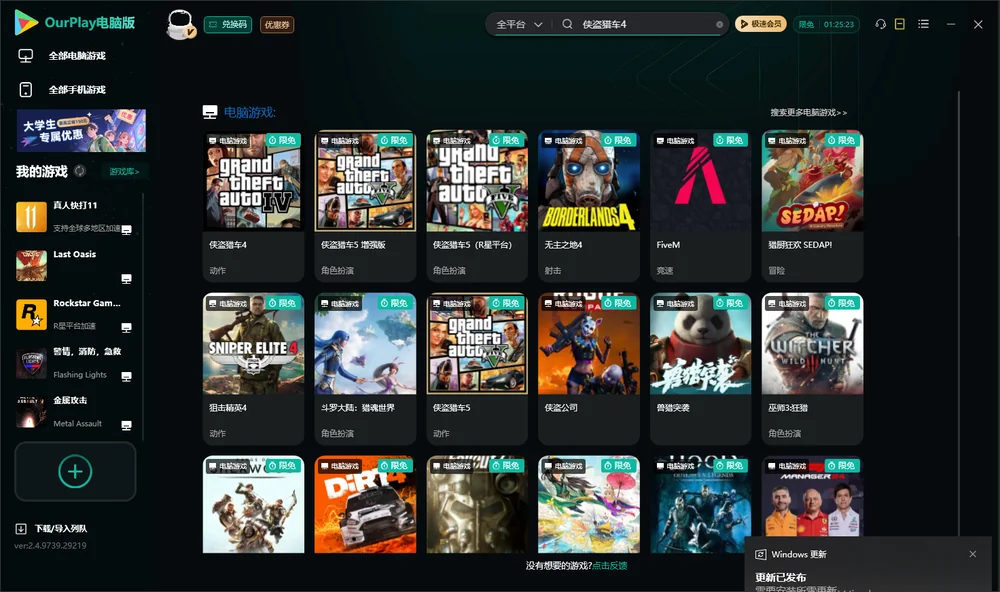This screenshot has width=1000, height=592.
Task: Open the 极速会员 membership button
Action: [761, 24]
